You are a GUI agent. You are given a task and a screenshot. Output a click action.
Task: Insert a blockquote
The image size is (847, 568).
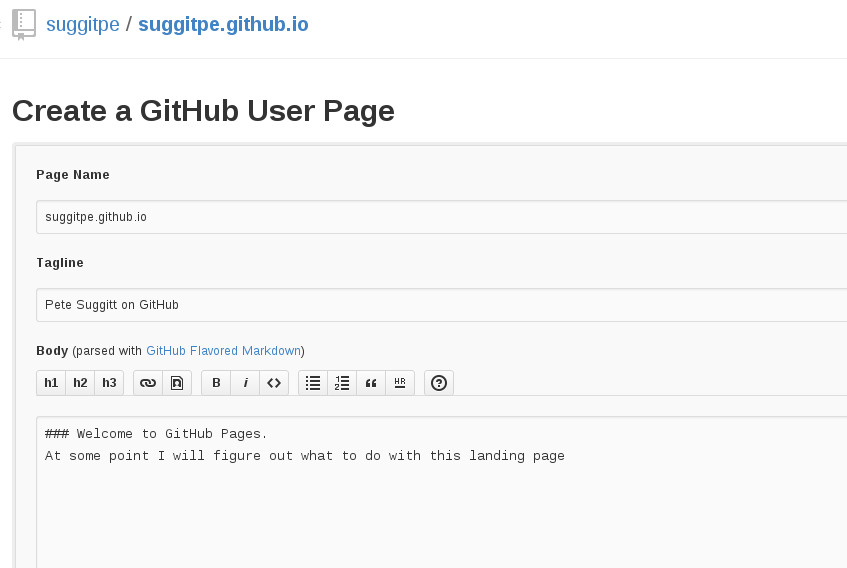coord(371,383)
